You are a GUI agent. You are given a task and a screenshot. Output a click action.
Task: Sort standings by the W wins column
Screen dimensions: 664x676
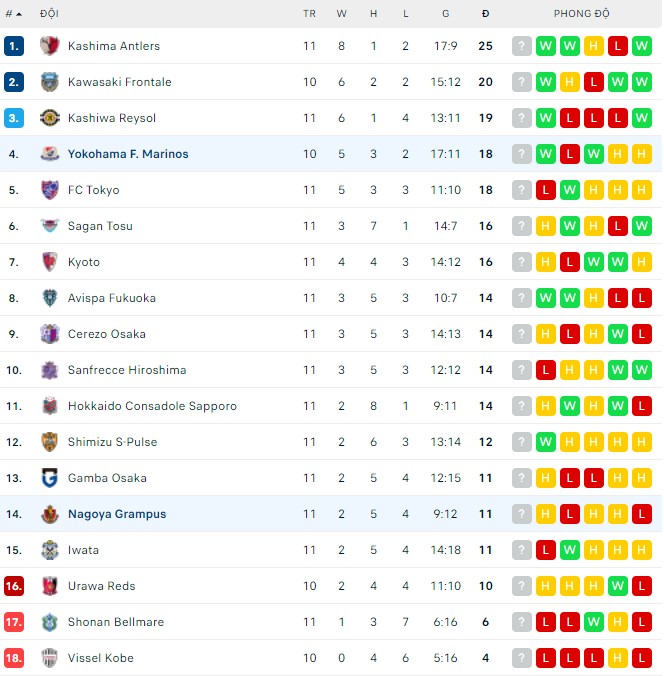(341, 14)
